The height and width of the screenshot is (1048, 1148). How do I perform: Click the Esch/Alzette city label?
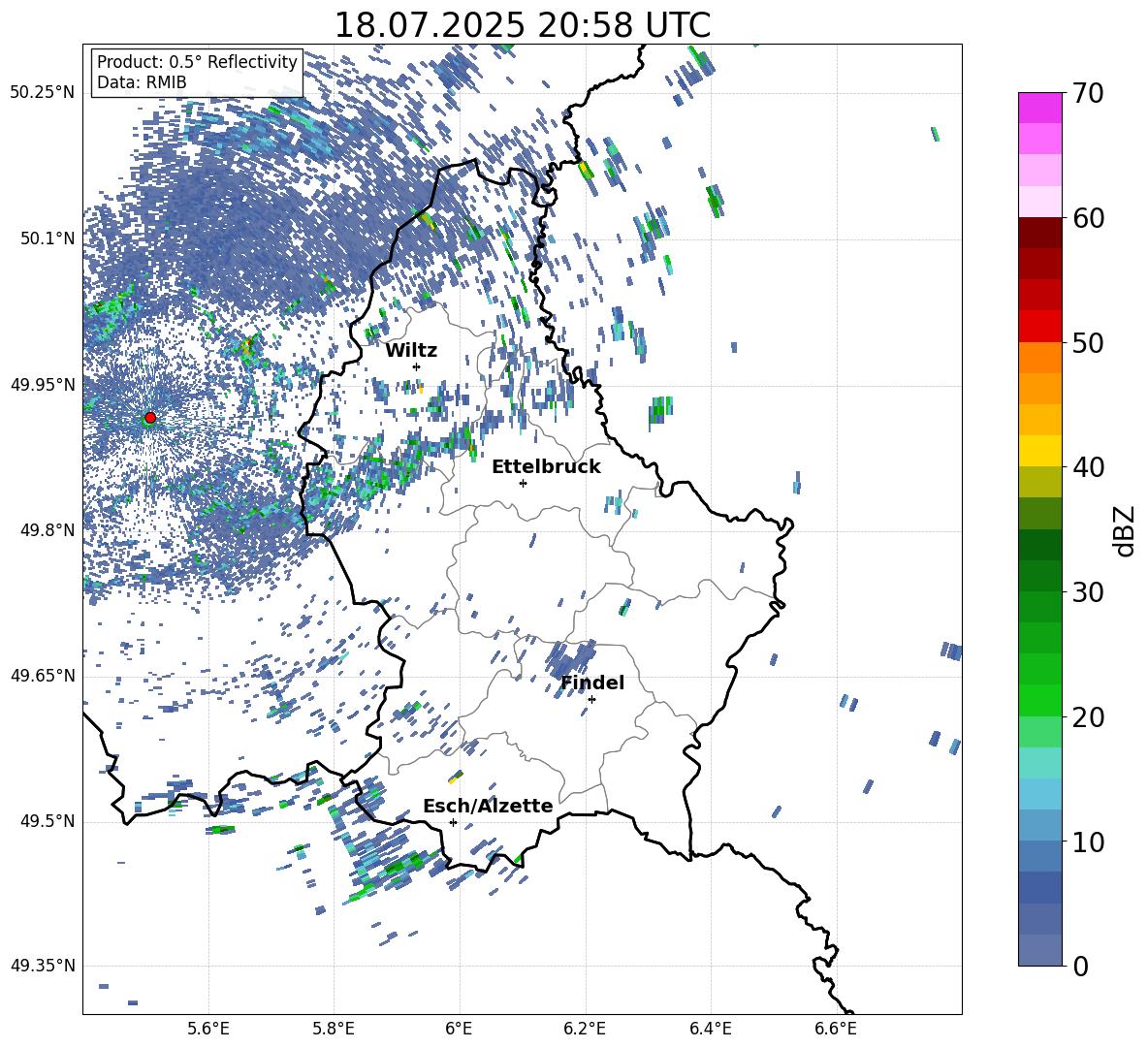tap(488, 806)
